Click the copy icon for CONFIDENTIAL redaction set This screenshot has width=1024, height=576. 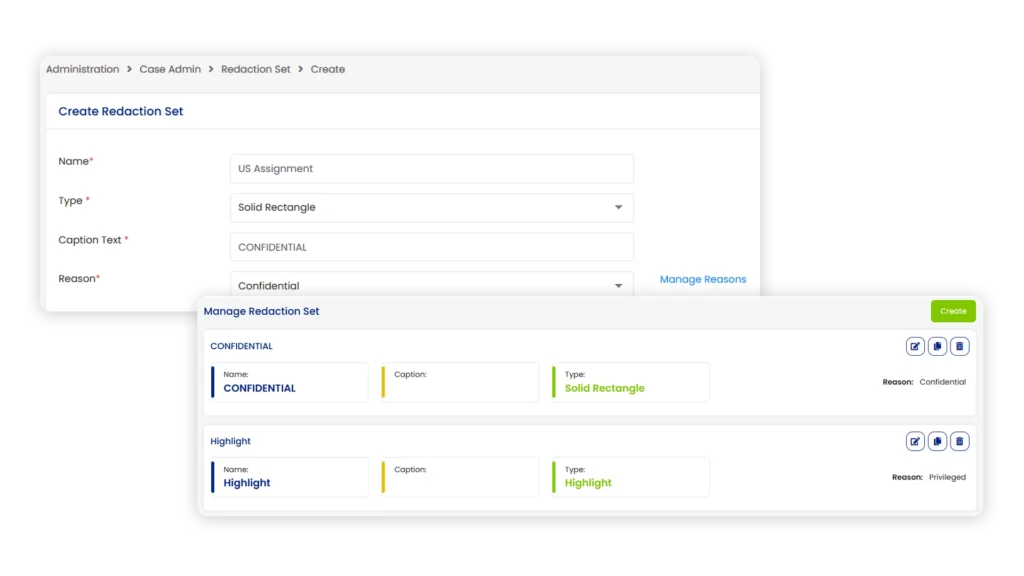[x=937, y=346]
